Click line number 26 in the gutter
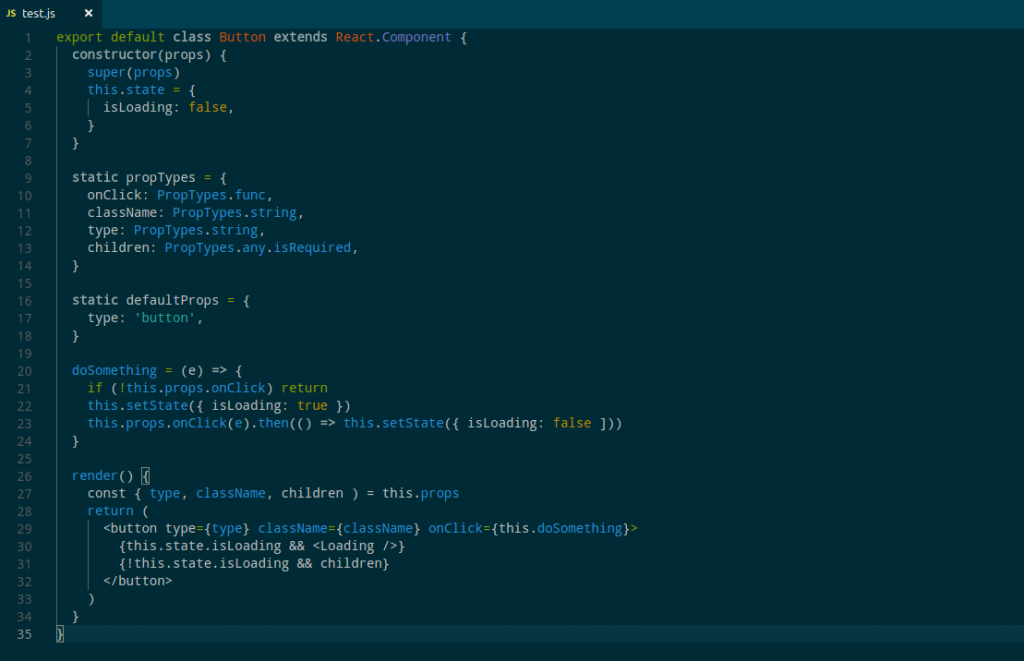1024x661 pixels. pos(26,476)
